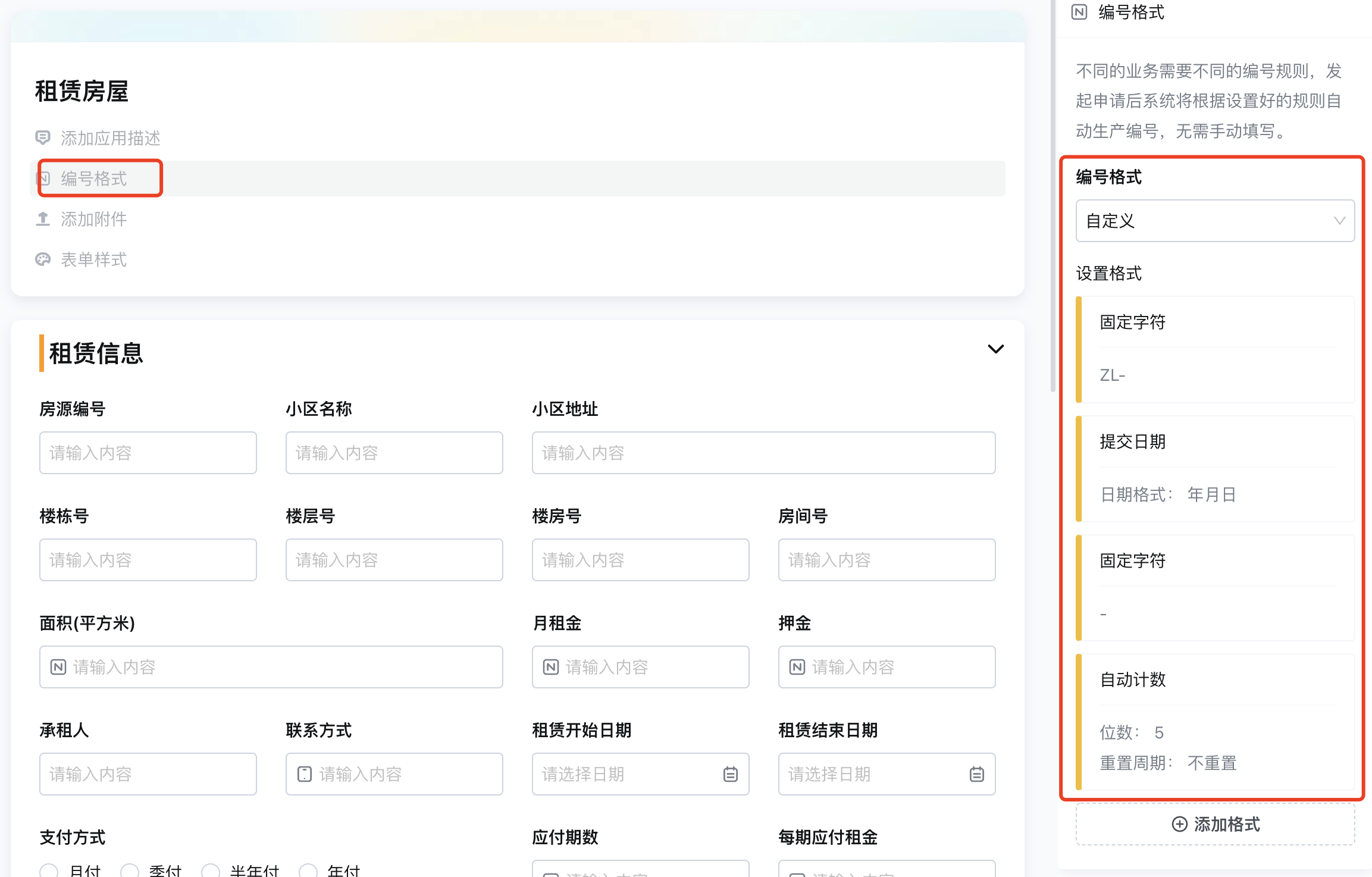Click the 添加格式 button
The height and width of the screenshot is (877, 1372).
[x=1216, y=824]
